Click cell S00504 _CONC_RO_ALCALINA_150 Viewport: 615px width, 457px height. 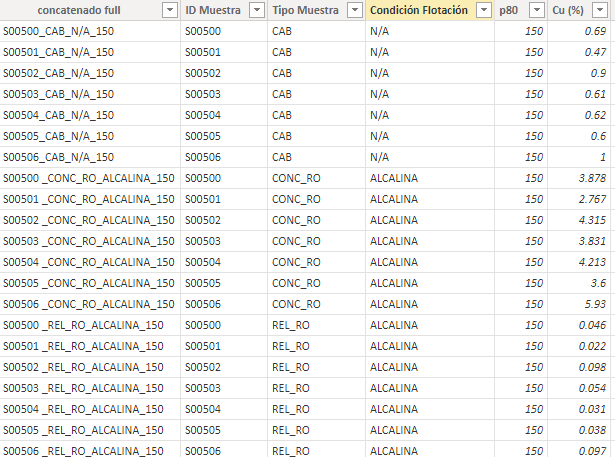pos(90,262)
